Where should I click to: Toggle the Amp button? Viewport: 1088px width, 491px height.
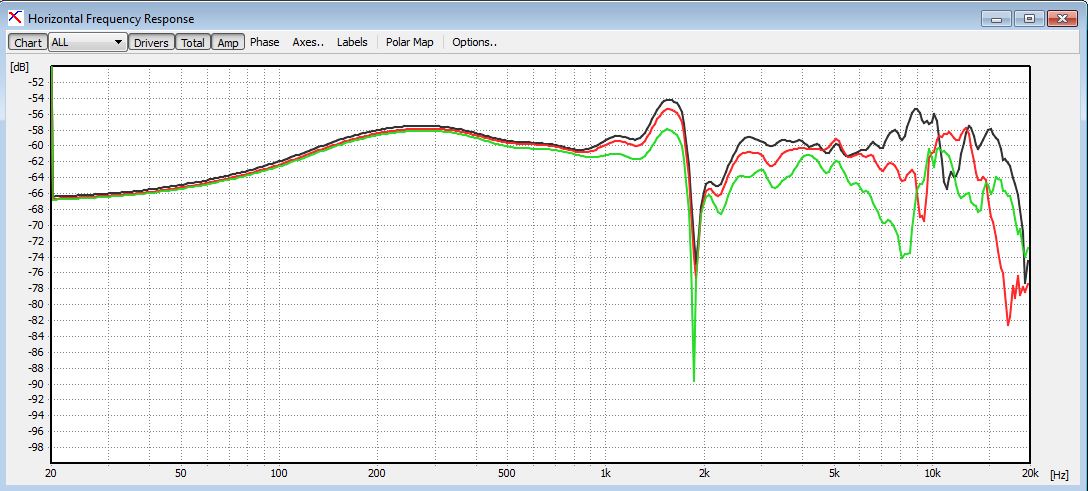(x=228, y=42)
